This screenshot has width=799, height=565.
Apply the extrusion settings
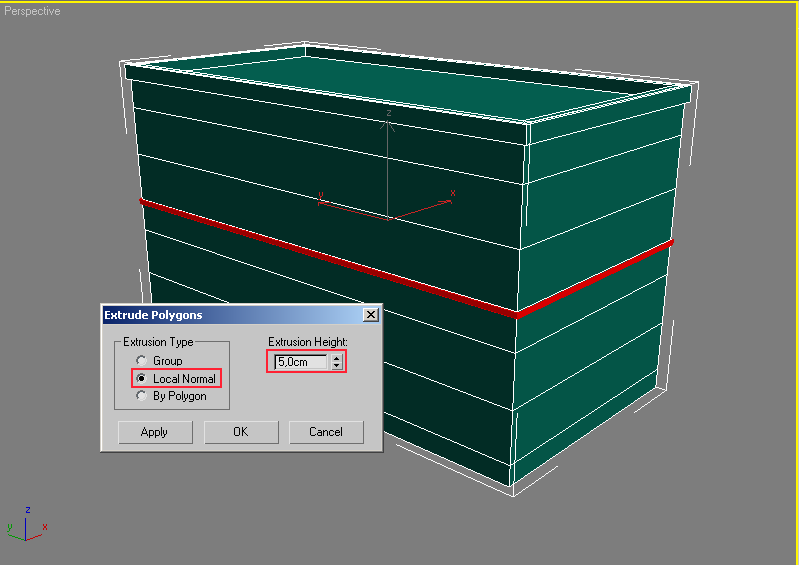point(155,432)
